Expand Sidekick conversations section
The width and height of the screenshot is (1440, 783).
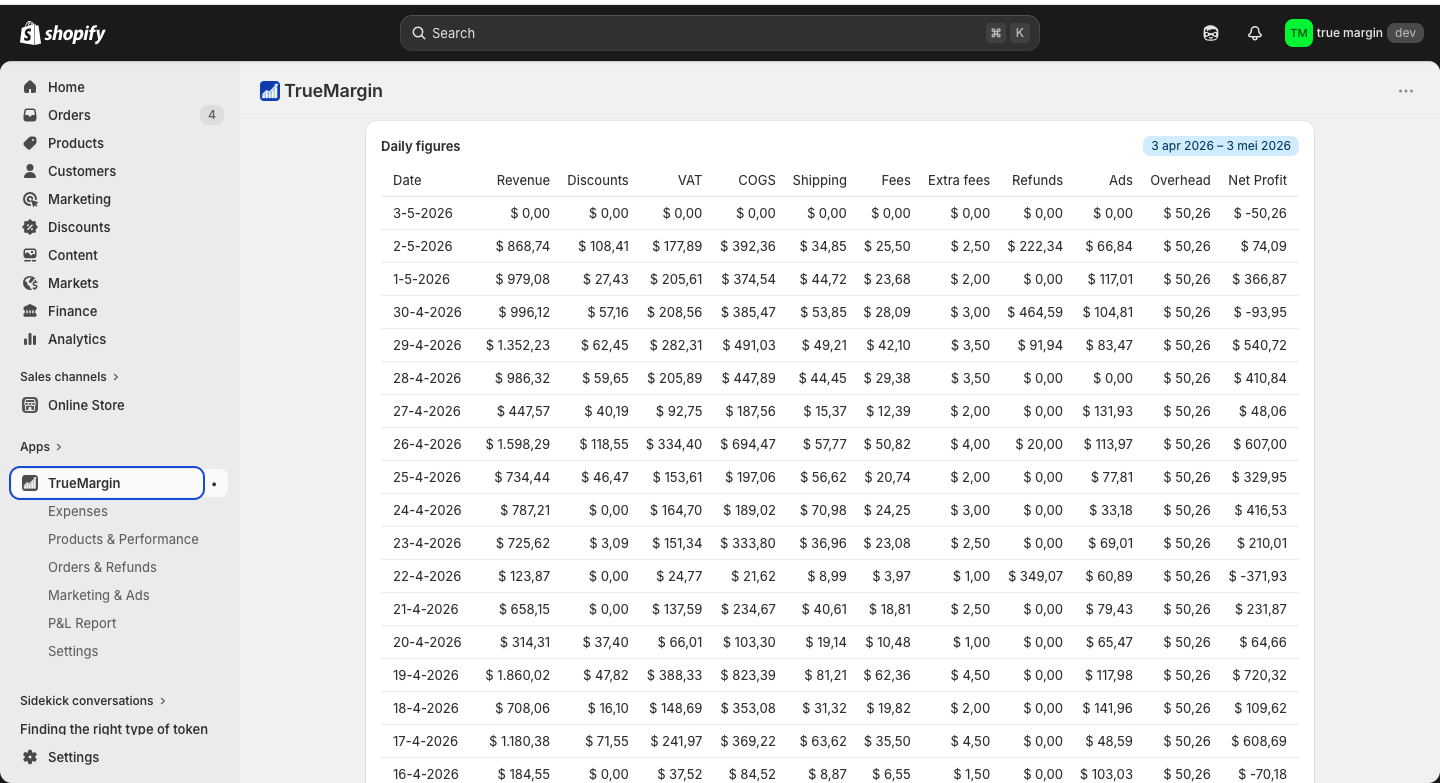[x=93, y=701]
